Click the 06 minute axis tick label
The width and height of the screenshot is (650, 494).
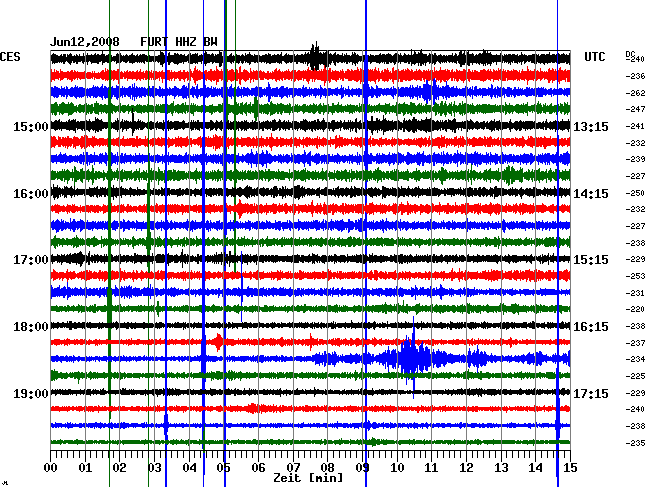click(258, 468)
